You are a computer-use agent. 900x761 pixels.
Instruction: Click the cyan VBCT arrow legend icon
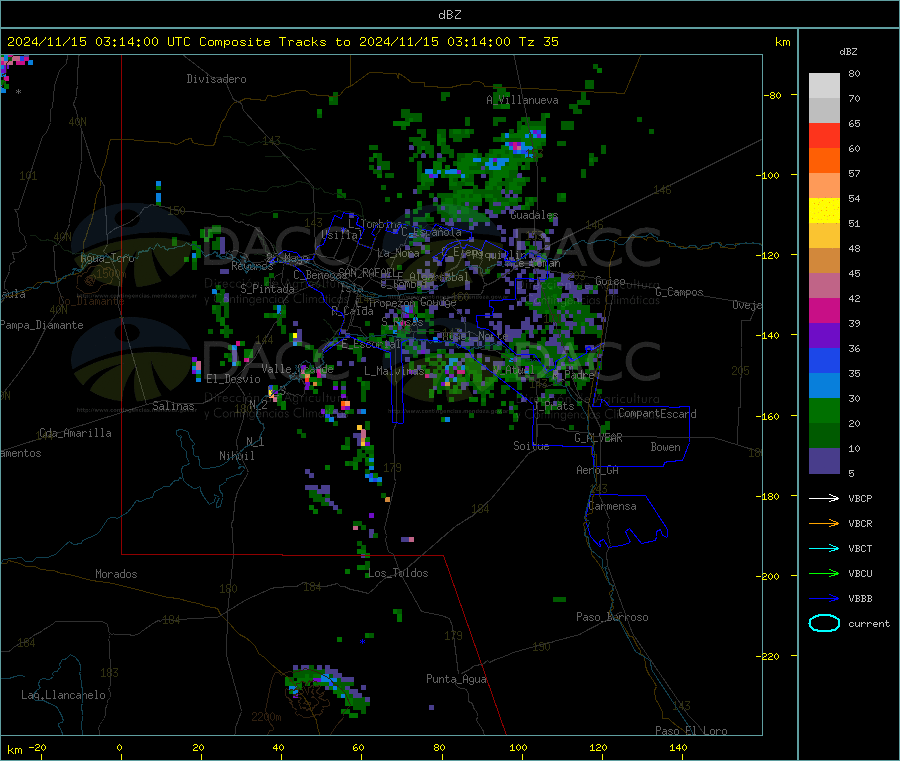click(824, 549)
